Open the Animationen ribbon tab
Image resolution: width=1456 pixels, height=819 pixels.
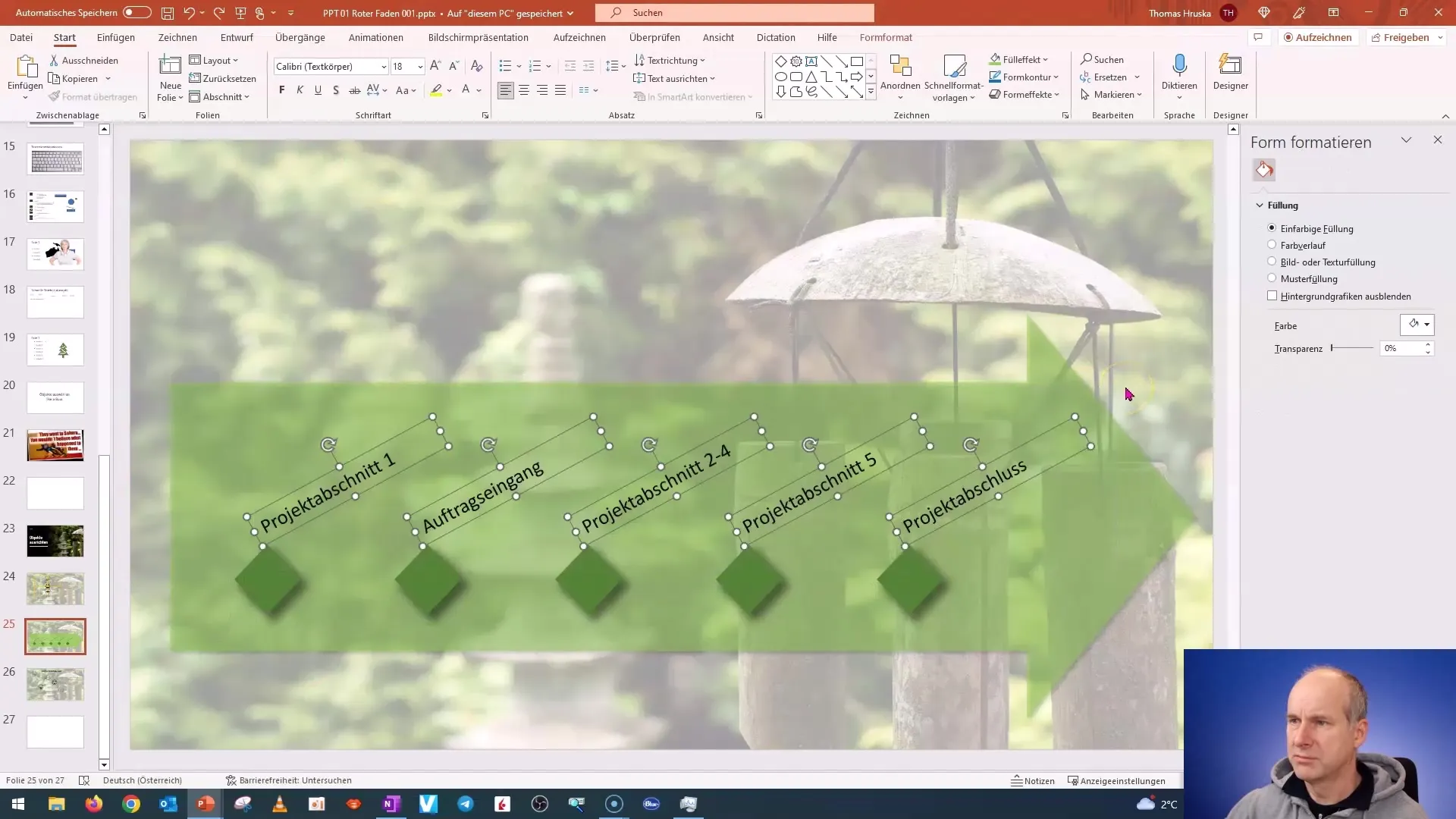[375, 37]
